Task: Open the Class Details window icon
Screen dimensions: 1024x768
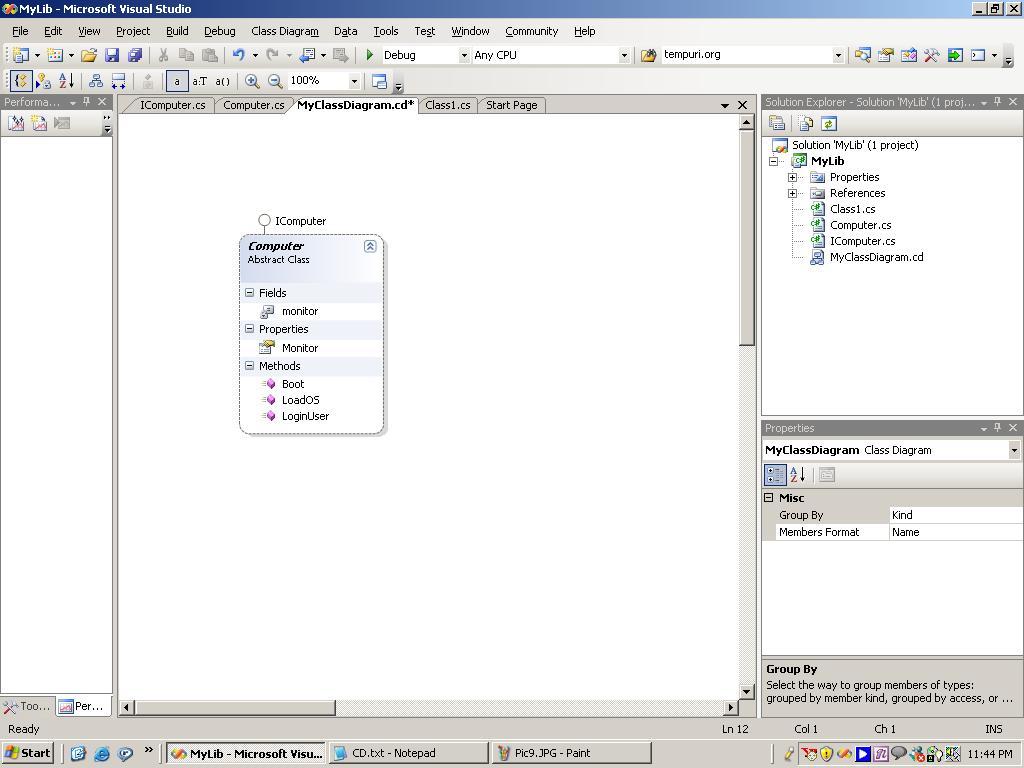Action: (x=379, y=81)
